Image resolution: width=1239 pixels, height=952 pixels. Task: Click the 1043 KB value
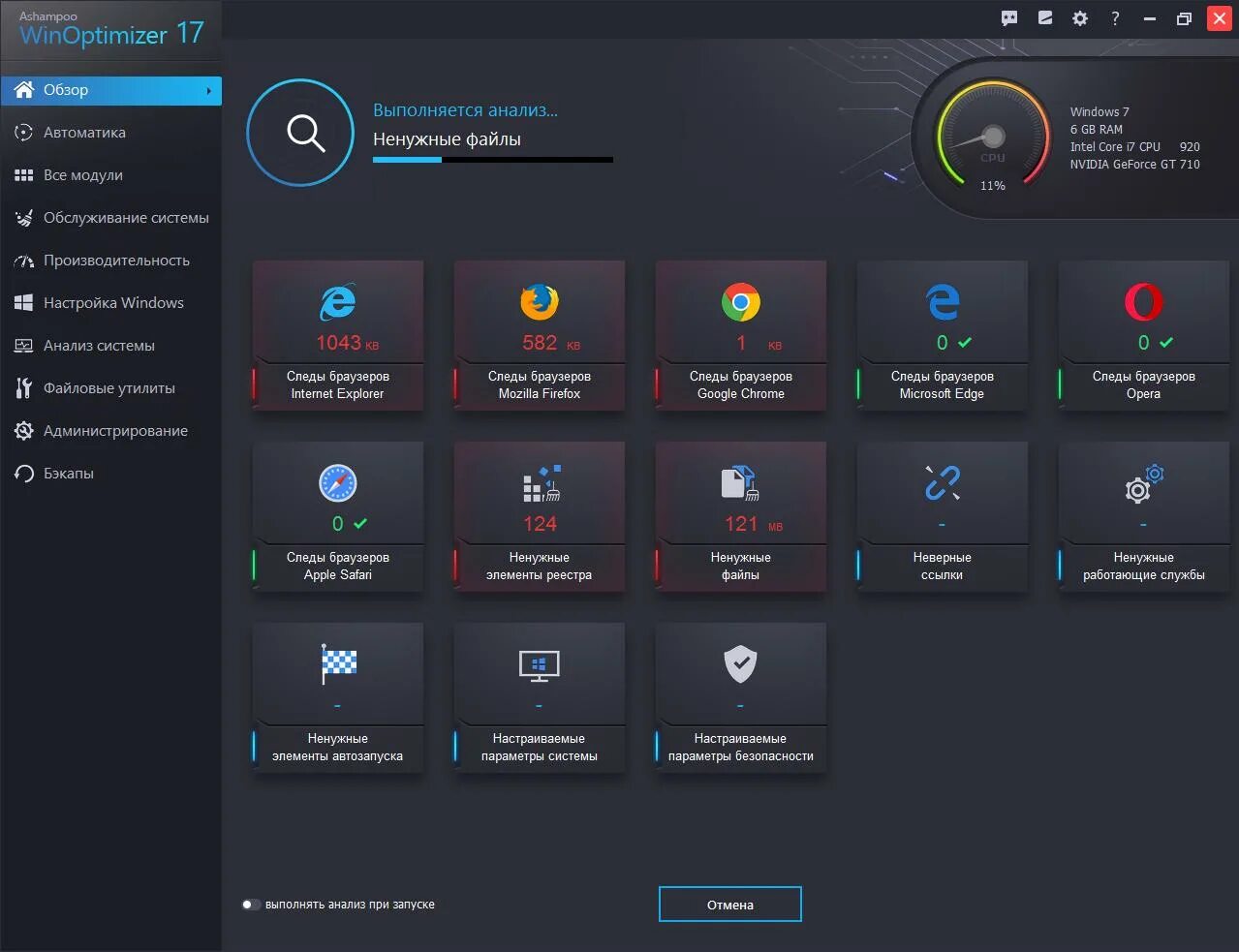tap(348, 343)
